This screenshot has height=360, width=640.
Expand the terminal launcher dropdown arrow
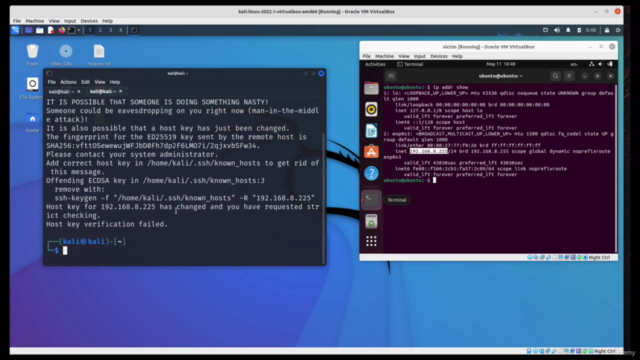[79, 30]
